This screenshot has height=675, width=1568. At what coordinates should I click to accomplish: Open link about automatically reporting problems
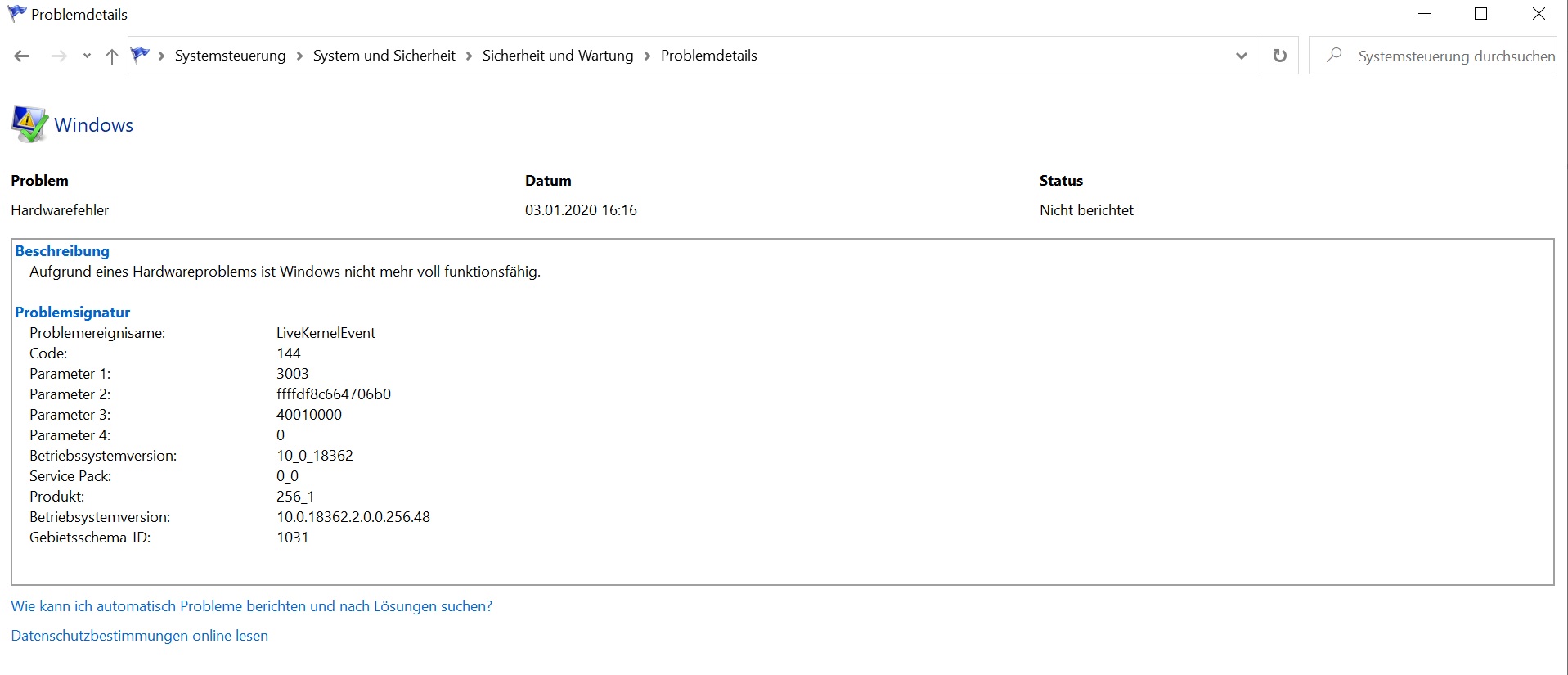click(251, 606)
